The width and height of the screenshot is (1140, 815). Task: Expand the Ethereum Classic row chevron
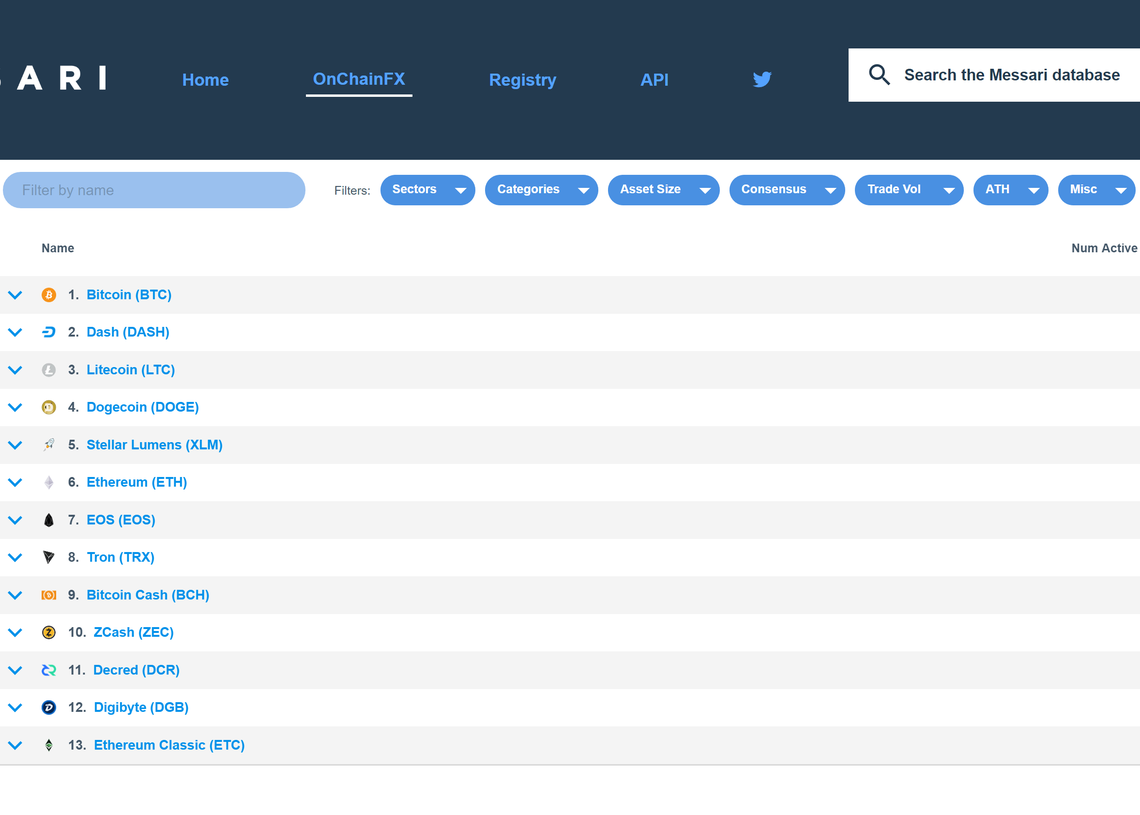point(15,745)
